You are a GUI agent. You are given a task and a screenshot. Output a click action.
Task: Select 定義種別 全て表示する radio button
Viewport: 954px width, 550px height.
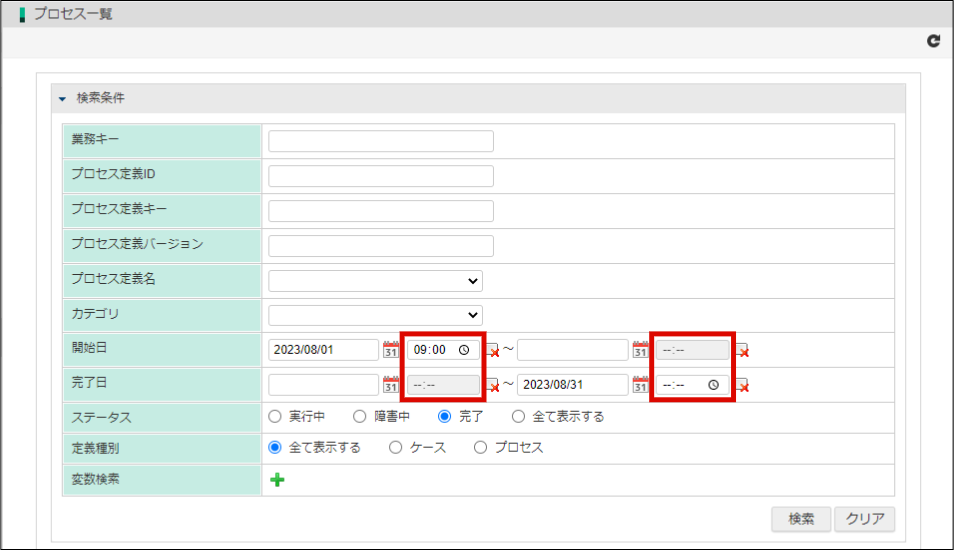(x=275, y=448)
